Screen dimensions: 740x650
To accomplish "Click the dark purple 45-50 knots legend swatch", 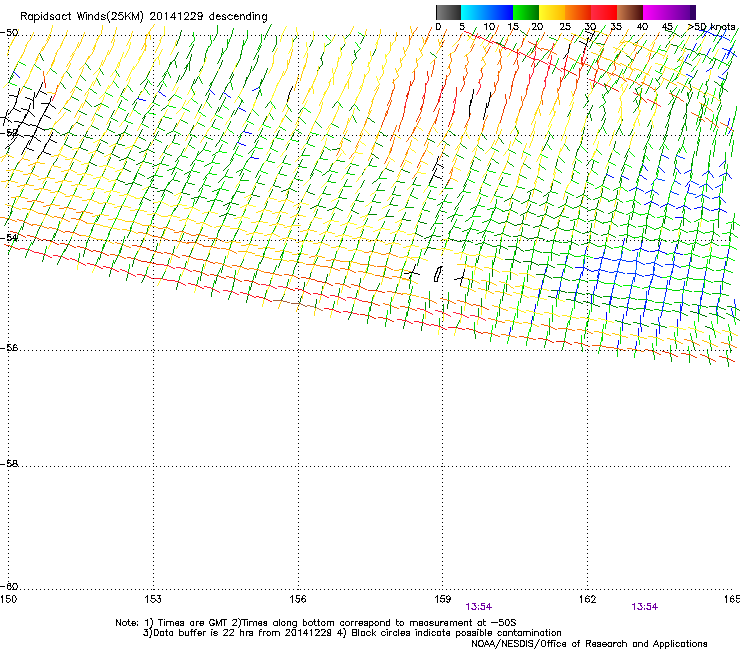I will point(682,12).
